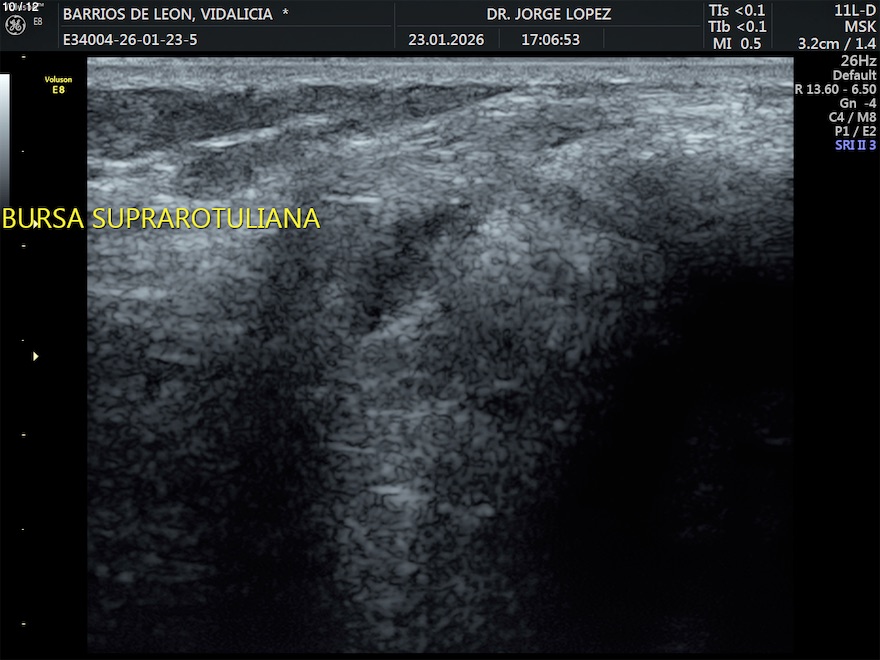The image size is (880, 660).
Task: Click the 26Hz frame rate readout
Action: point(858,61)
